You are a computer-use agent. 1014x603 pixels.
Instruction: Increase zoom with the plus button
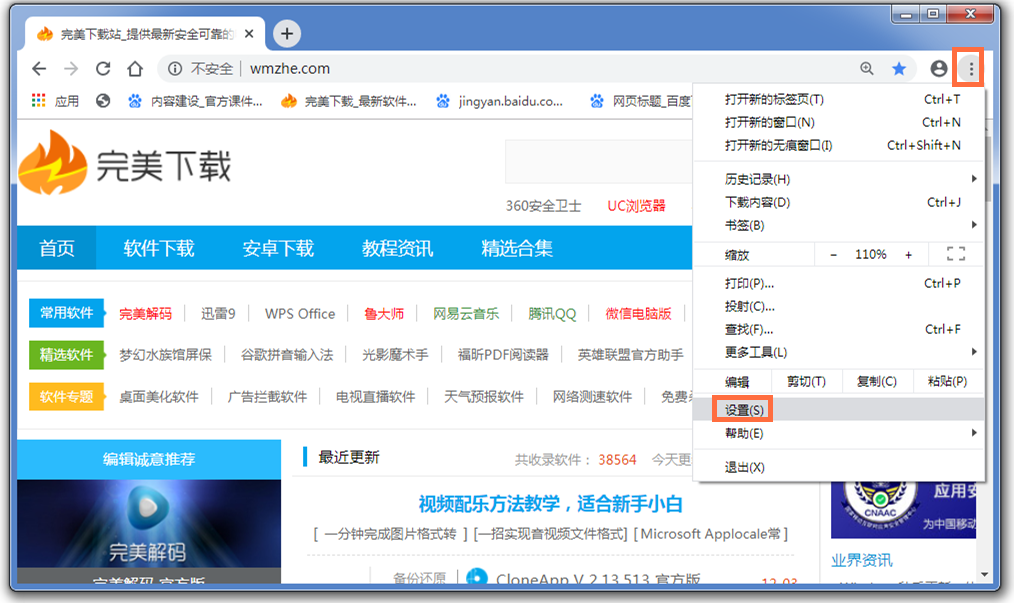pyautogui.click(x=908, y=255)
